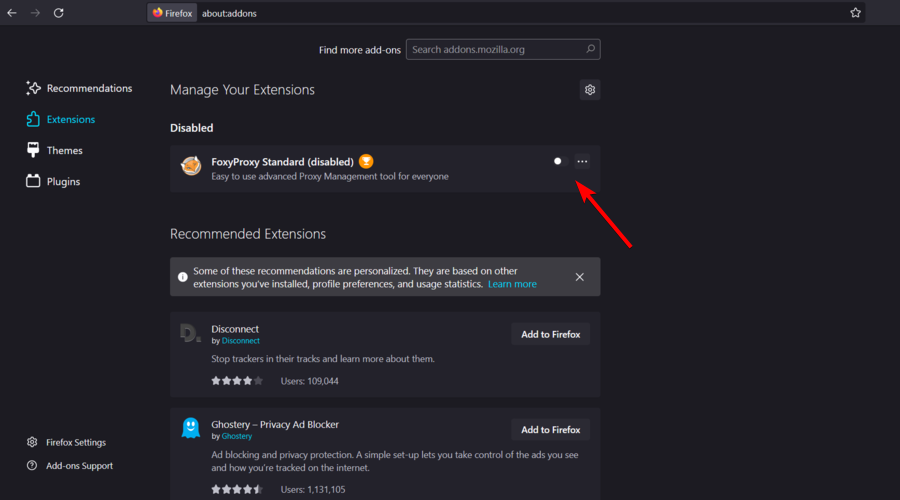
Task: Bookmark this page with the star icon
Action: click(x=855, y=13)
